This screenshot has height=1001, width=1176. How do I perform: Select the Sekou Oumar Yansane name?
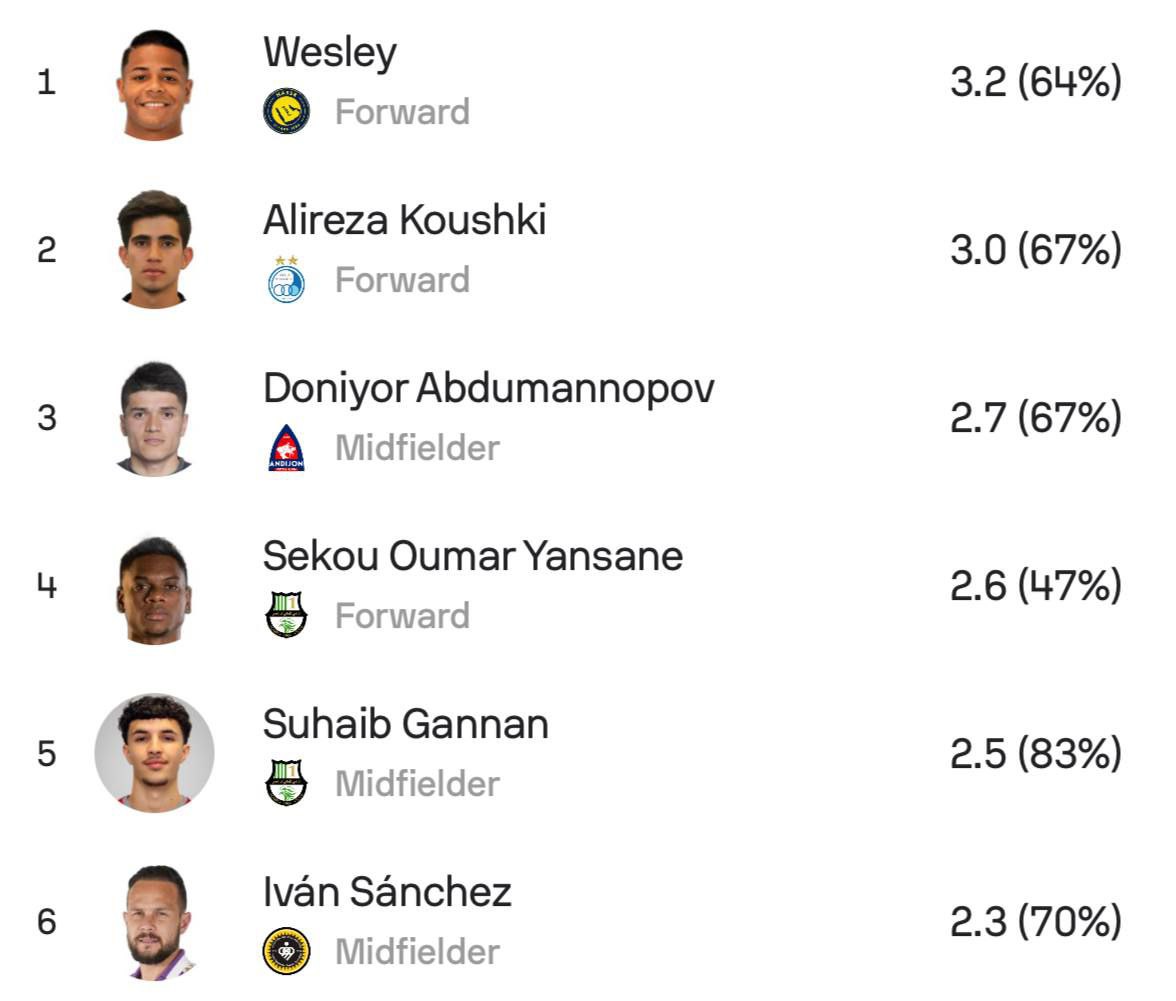(473, 556)
